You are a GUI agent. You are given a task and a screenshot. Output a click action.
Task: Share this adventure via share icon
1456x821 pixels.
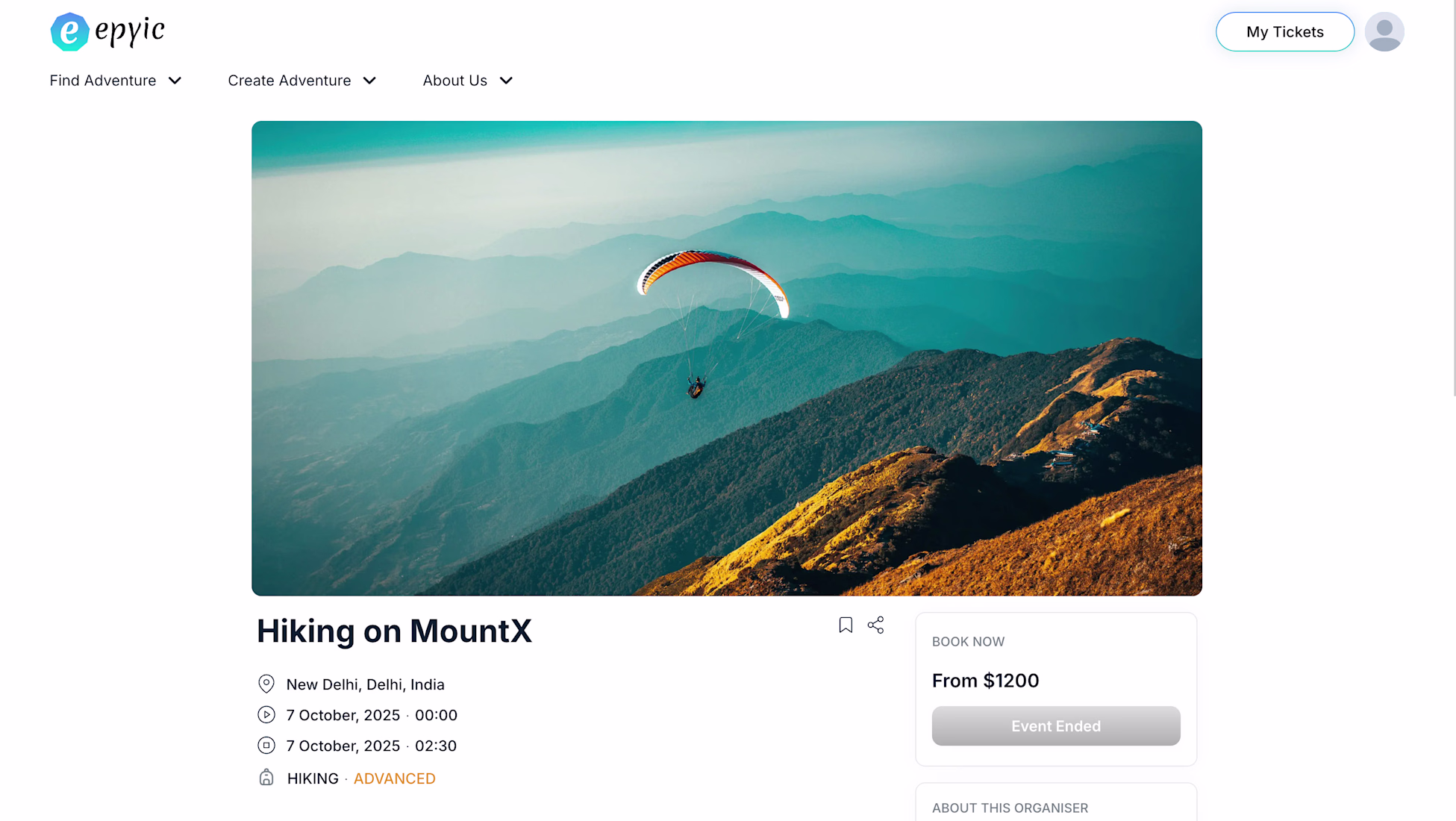[875, 625]
